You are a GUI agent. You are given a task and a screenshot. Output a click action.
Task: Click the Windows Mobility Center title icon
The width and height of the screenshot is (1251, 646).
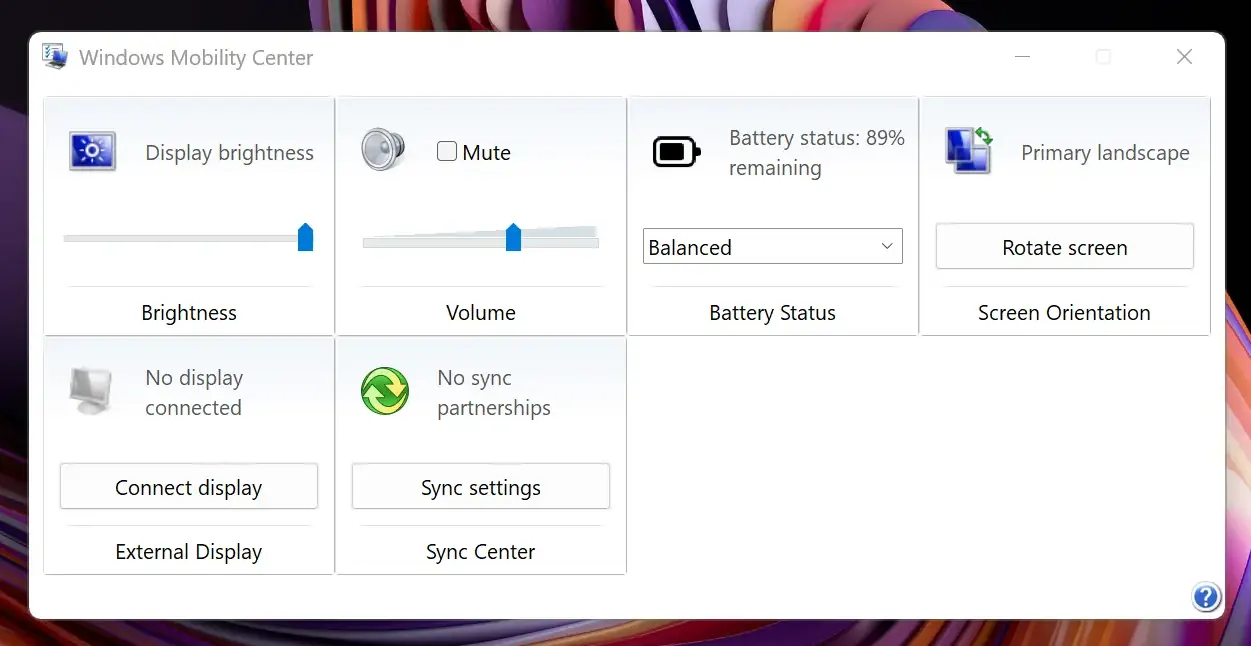(x=55, y=57)
